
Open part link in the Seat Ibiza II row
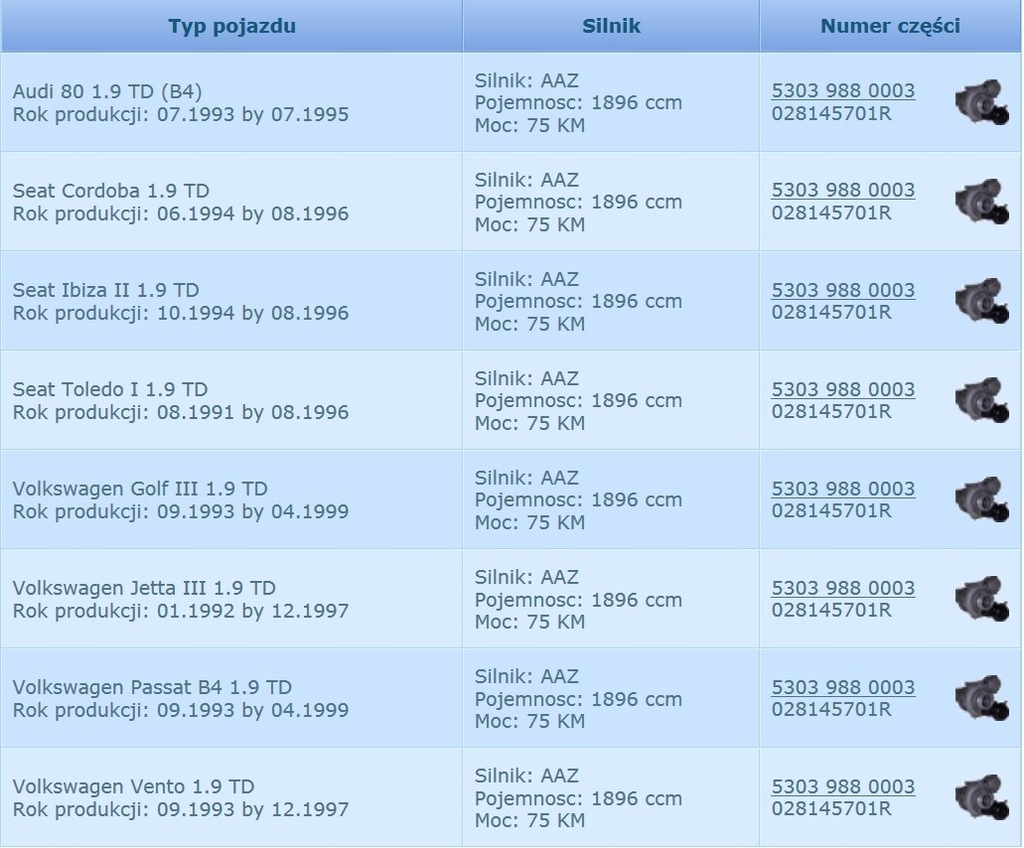click(x=843, y=289)
